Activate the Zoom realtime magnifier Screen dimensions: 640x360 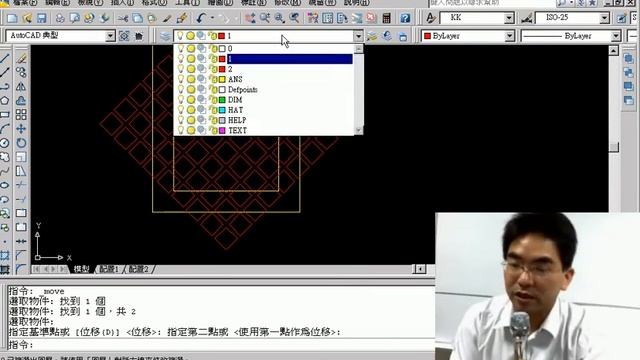(x=265, y=18)
